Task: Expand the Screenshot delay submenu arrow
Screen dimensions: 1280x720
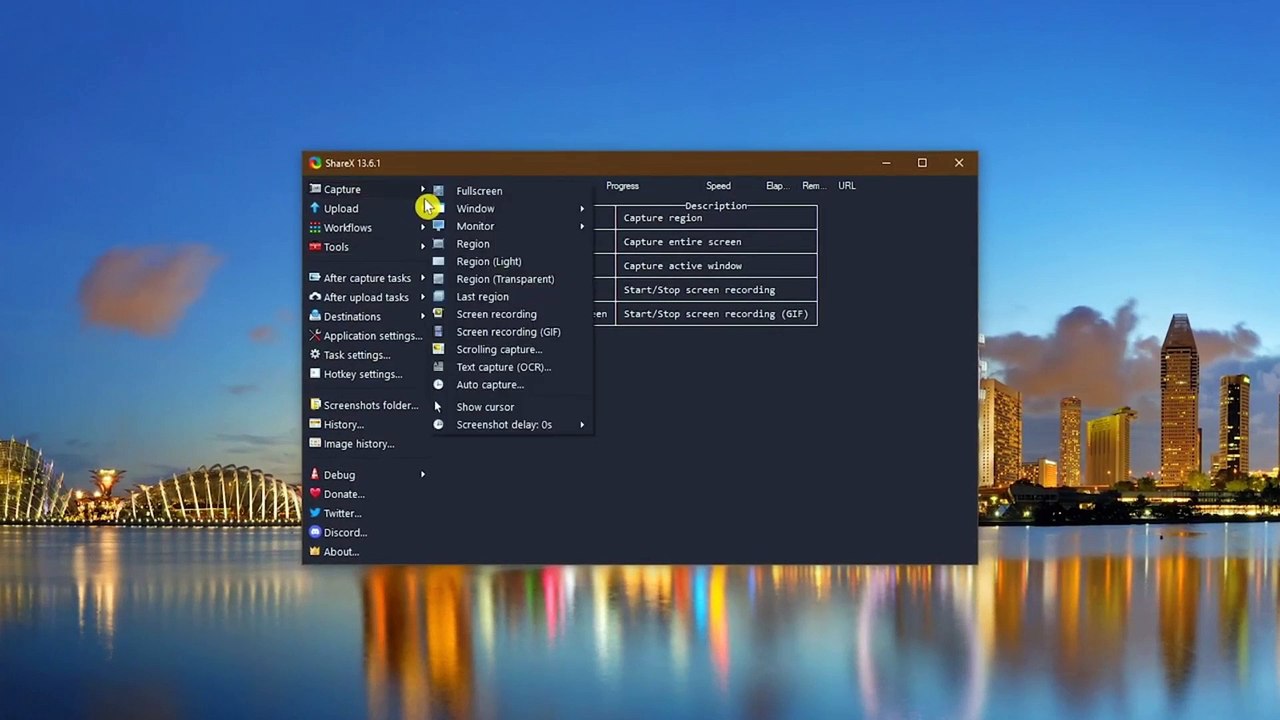Action: pos(582,425)
